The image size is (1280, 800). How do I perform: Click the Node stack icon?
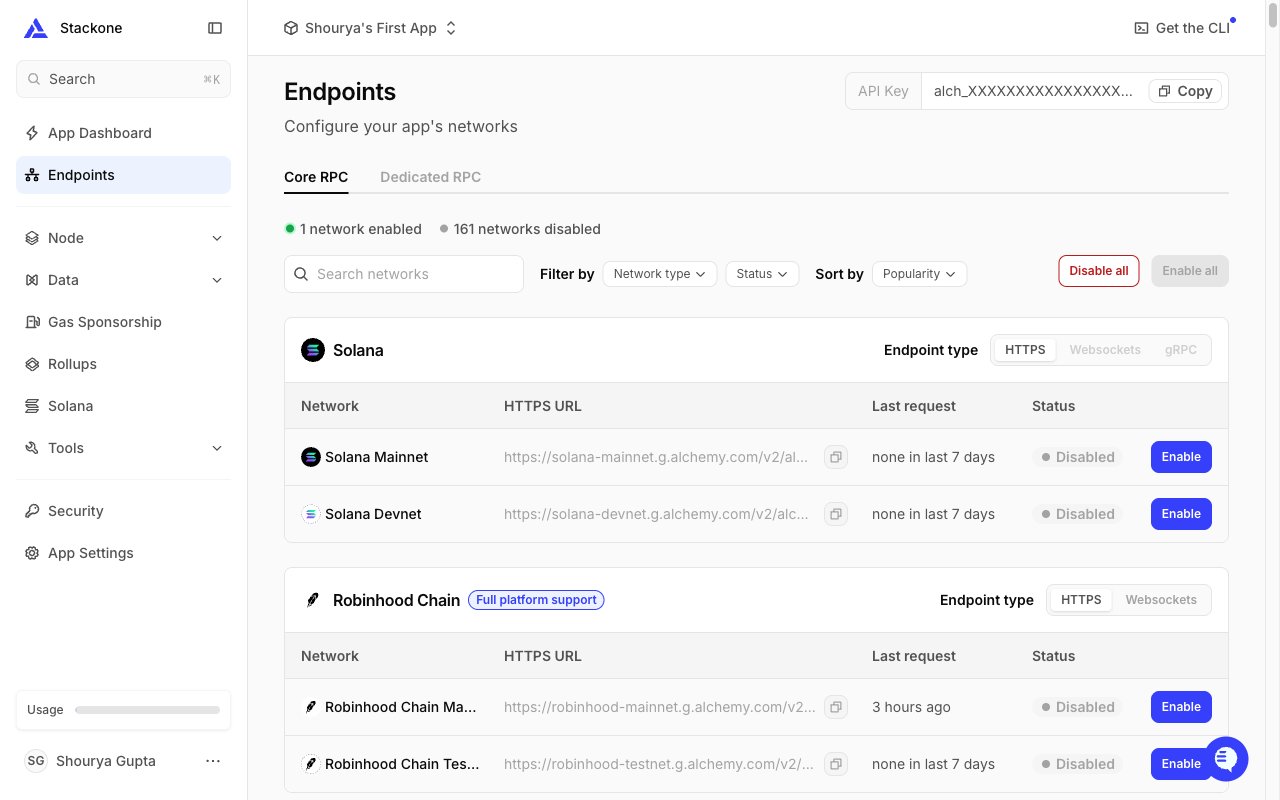[32, 238]
